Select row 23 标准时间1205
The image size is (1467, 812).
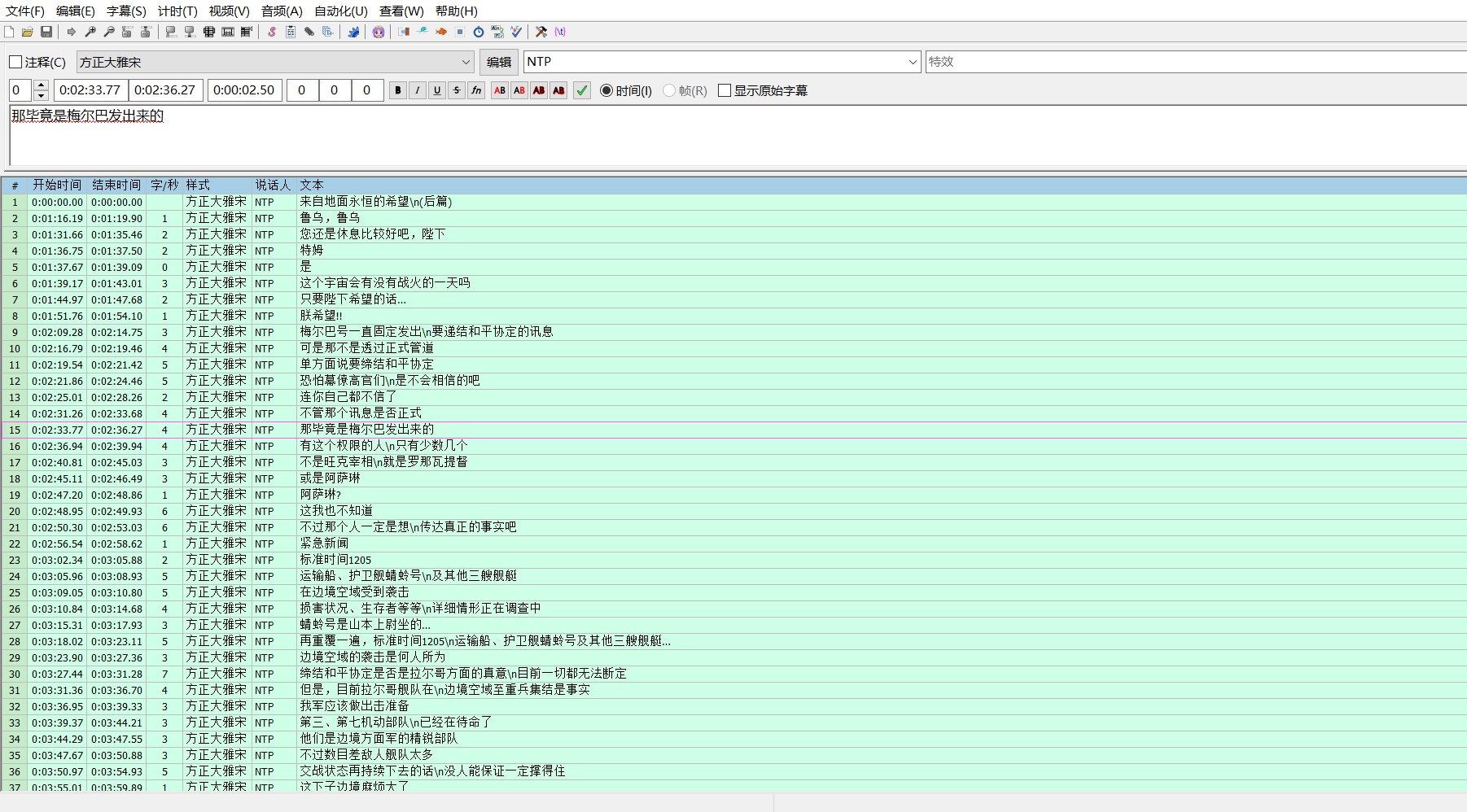[733, 560]
